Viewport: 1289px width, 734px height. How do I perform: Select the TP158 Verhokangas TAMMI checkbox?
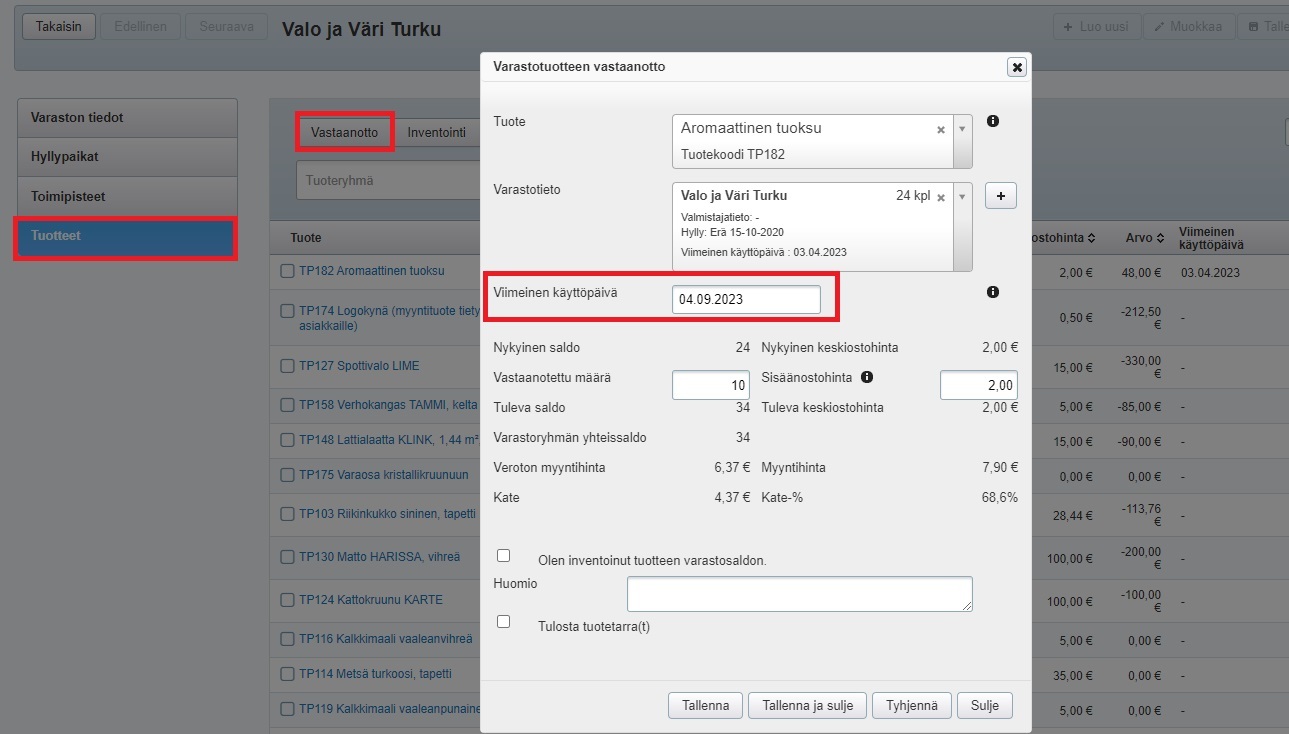[x=288, y=405]
